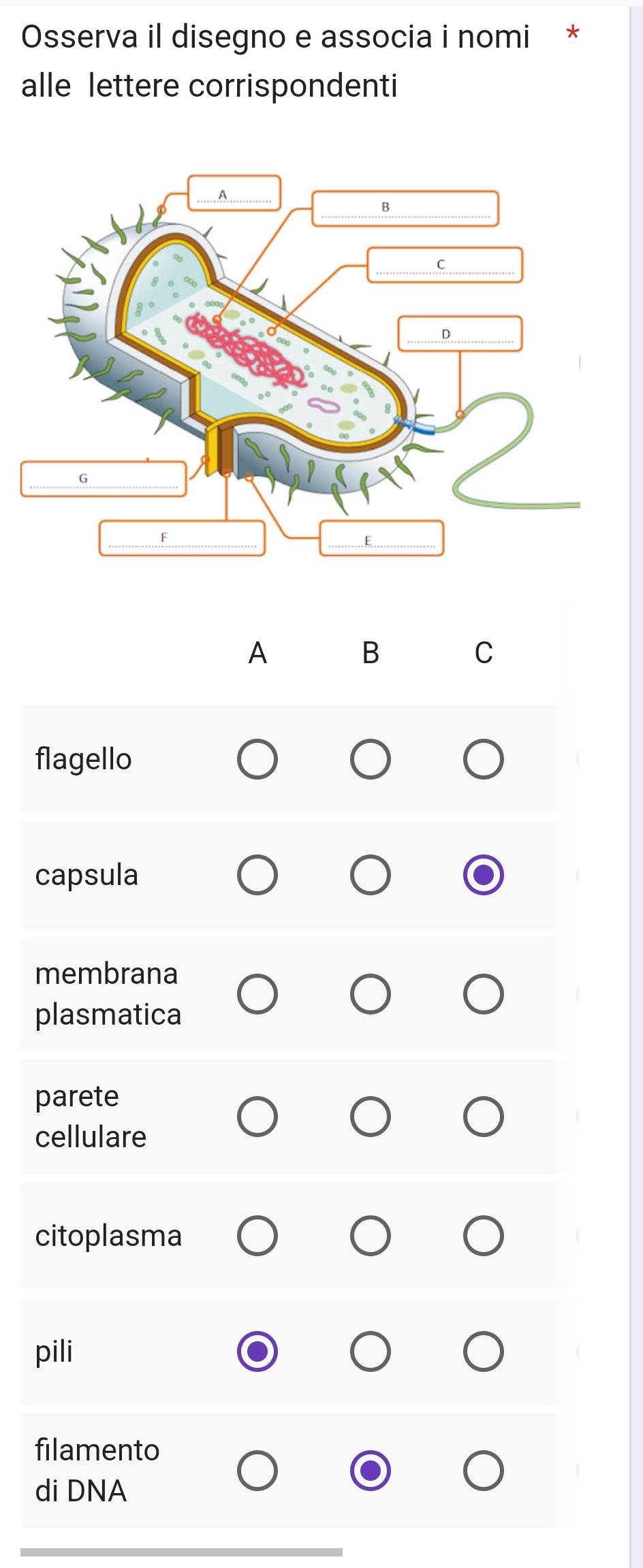Set citoplasma to column C
This screenshot has width=643, height=1568.
[484, 1236]
